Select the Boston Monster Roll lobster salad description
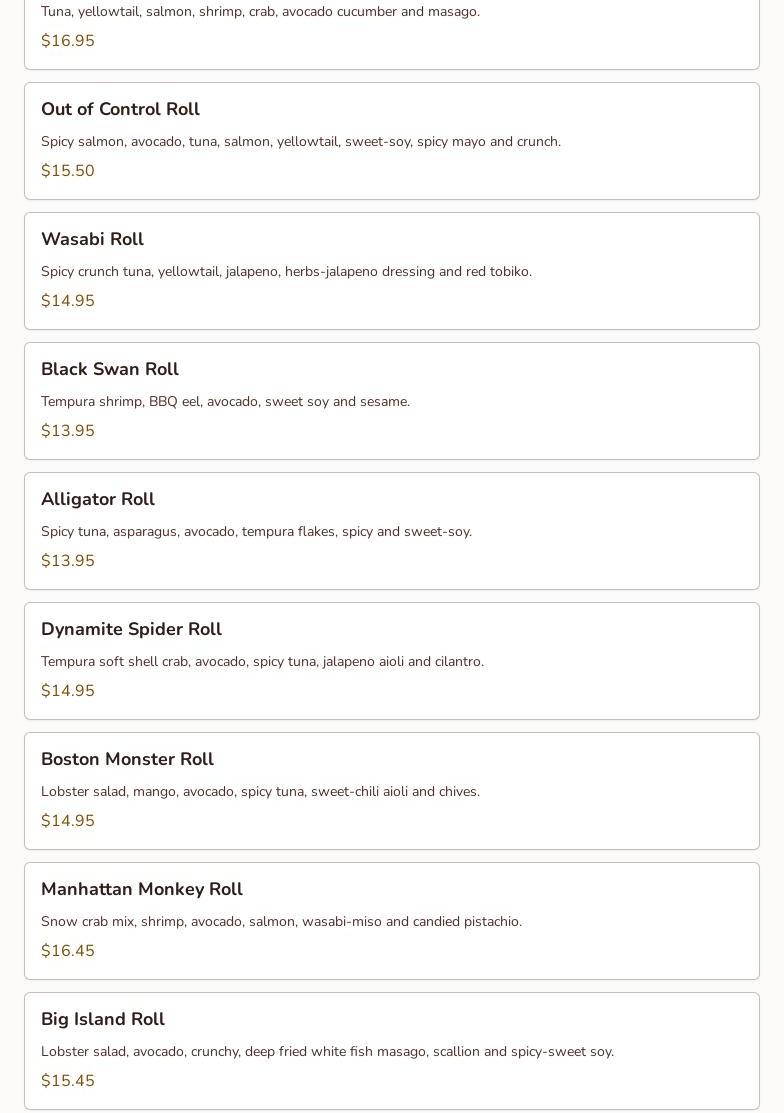 (x=260, y=792)
